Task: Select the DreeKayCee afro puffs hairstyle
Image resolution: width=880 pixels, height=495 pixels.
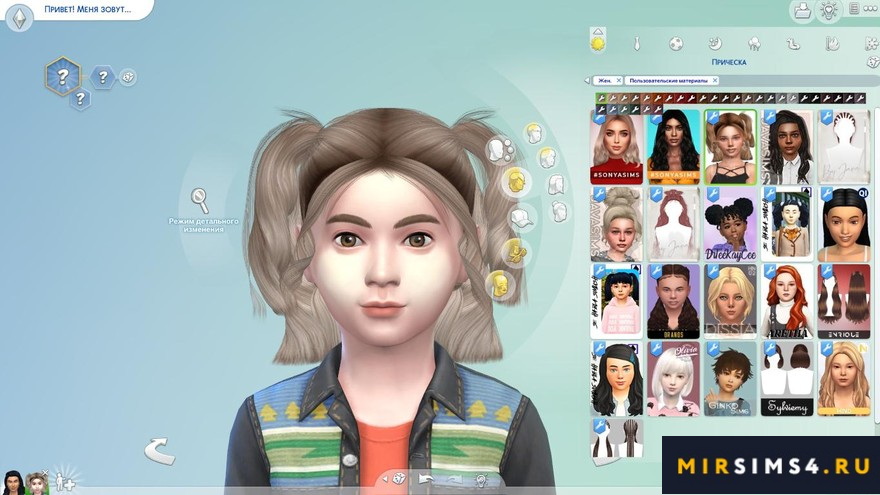Action: click(x=730, y=224)
